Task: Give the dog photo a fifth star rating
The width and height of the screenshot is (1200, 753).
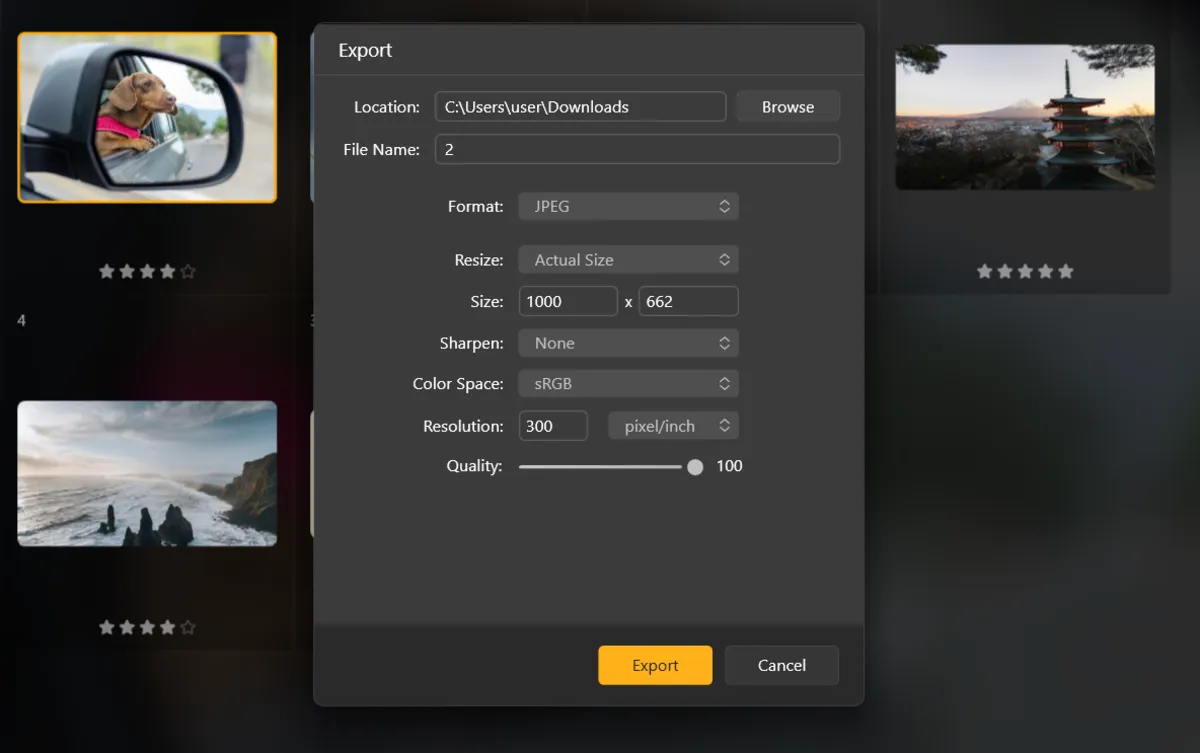Action: click(190, 270)
